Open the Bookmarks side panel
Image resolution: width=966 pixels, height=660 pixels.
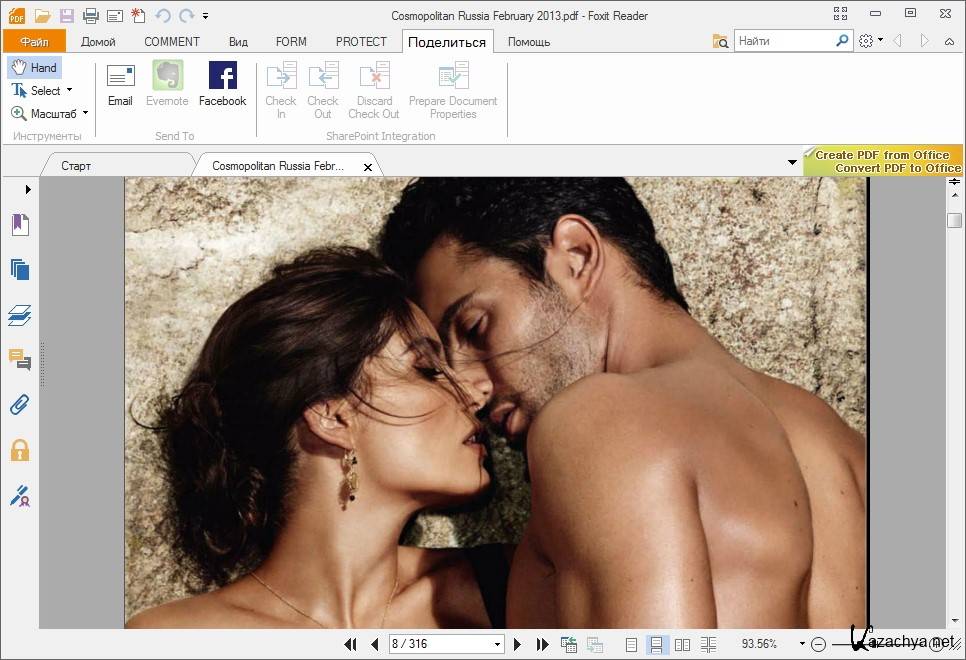coord(20,224)
